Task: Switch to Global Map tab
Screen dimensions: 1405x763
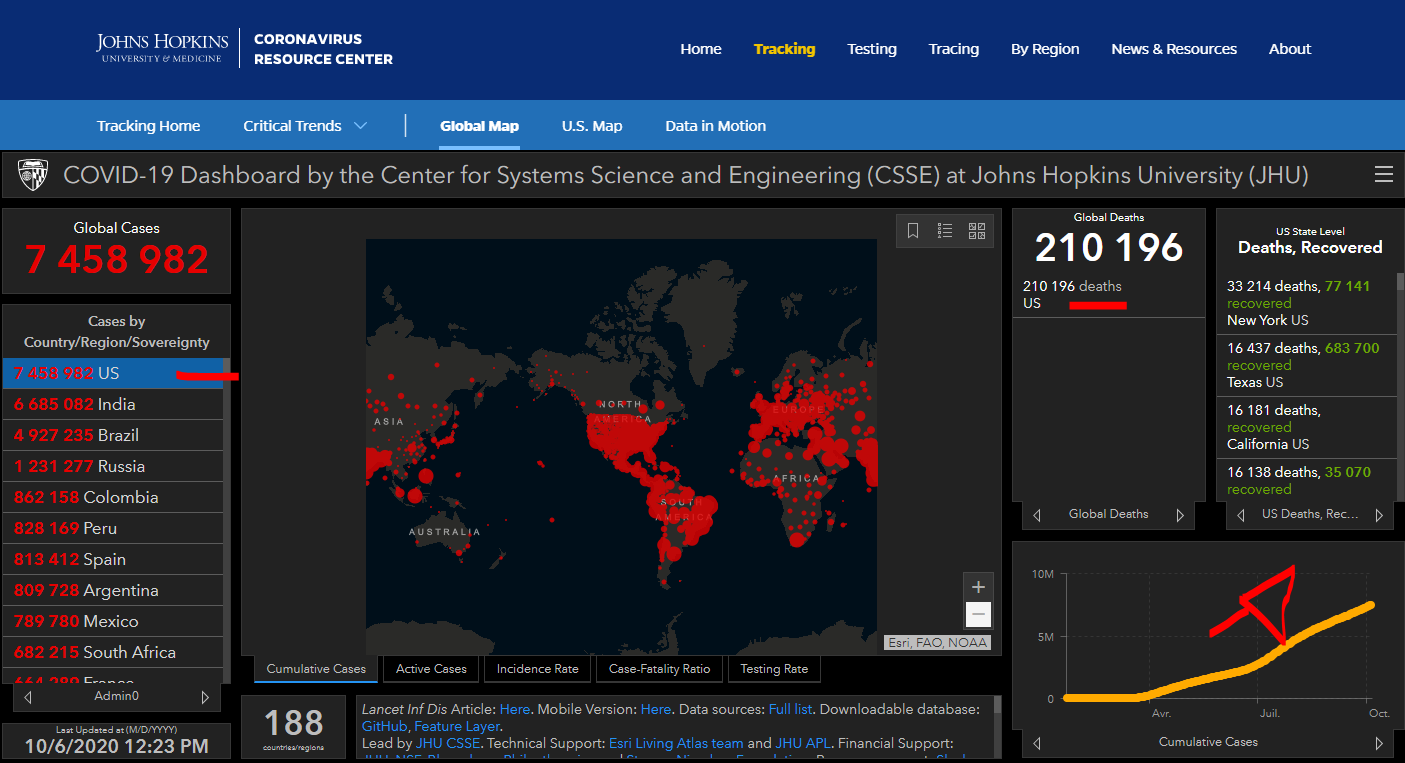Action: [x=479, y=126]
